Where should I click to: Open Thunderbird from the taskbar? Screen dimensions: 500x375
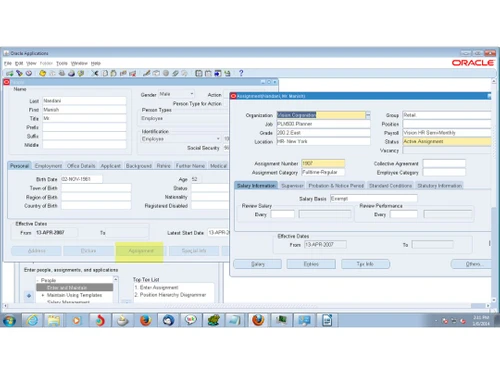pyautogui.click(x=168, y=321)
